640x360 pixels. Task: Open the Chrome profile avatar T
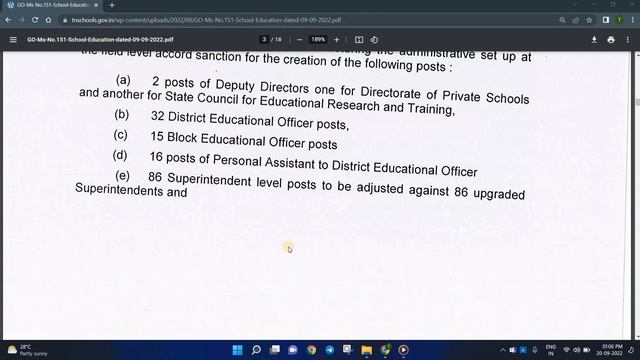(619, 20)
